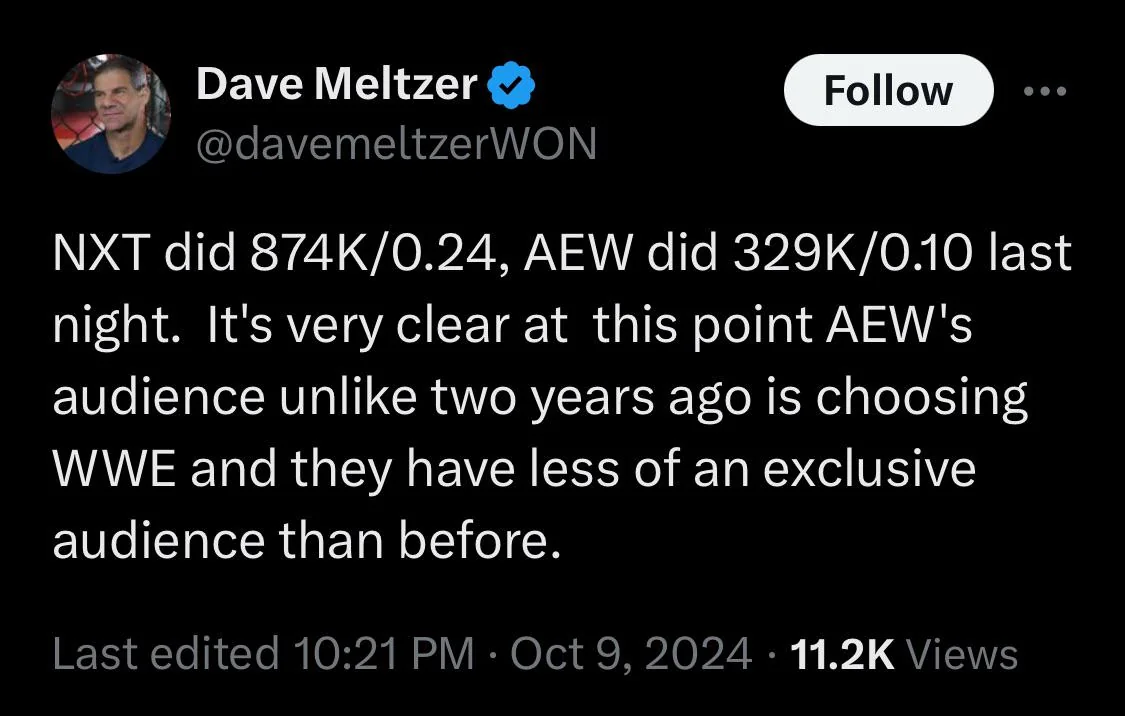Screen dimensions: 1125x716
Task: Click the word AEW's on the second line
Action: [899, 325]
